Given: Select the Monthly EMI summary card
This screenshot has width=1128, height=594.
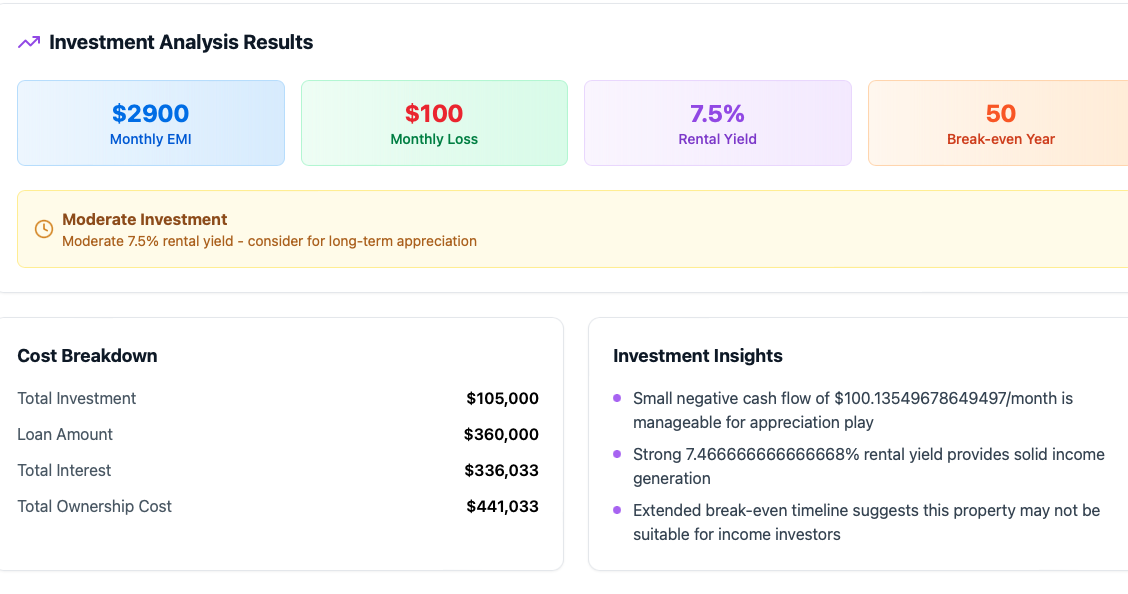Looking at the screenshot, I should [151, 123].
